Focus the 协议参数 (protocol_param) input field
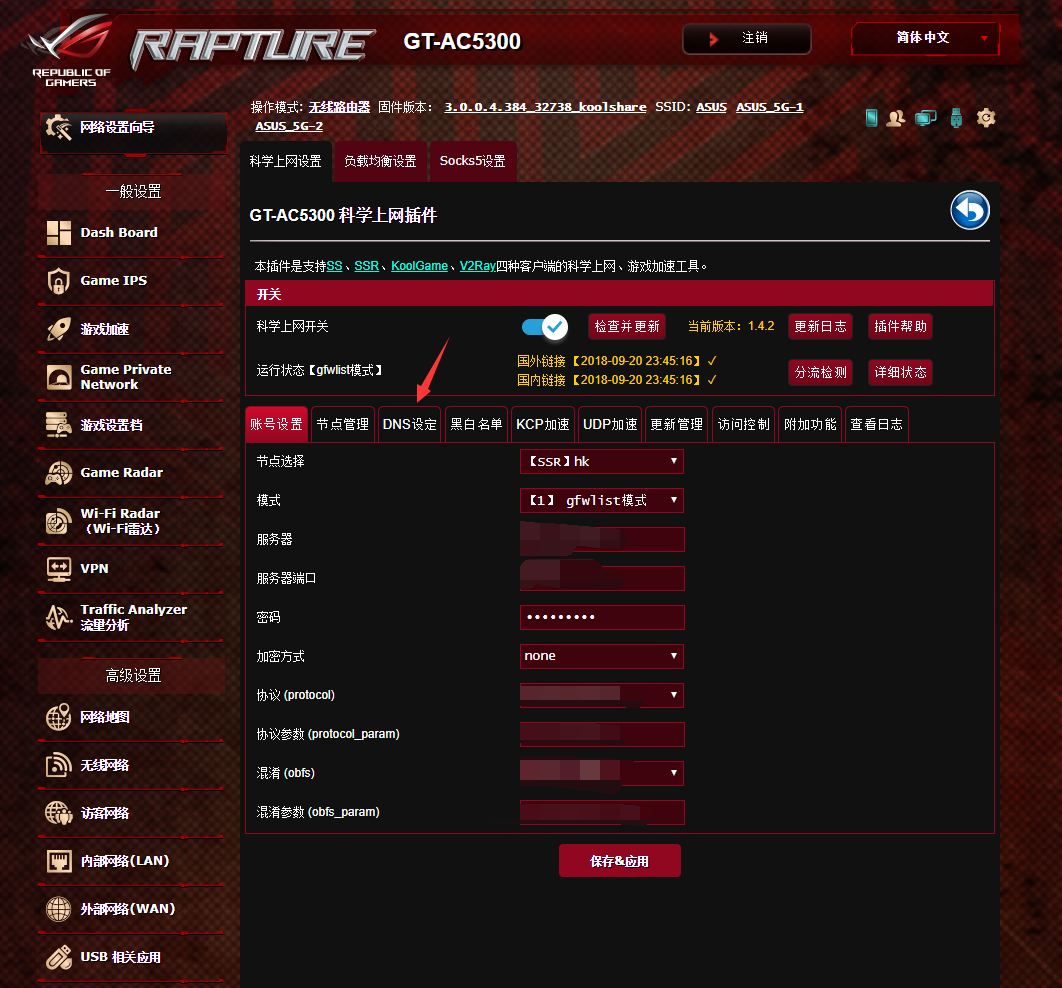Screen dimensions: 1062x988 [602, 734]
